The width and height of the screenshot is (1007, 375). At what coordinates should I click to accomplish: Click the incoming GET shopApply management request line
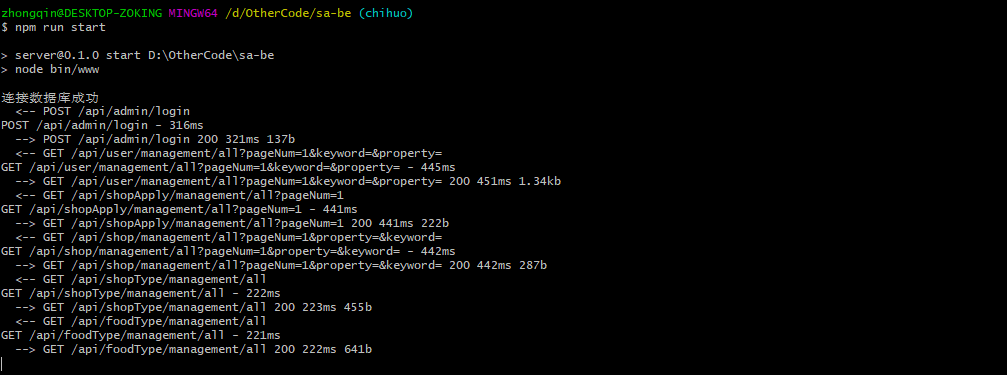click(x=180, y=195)
